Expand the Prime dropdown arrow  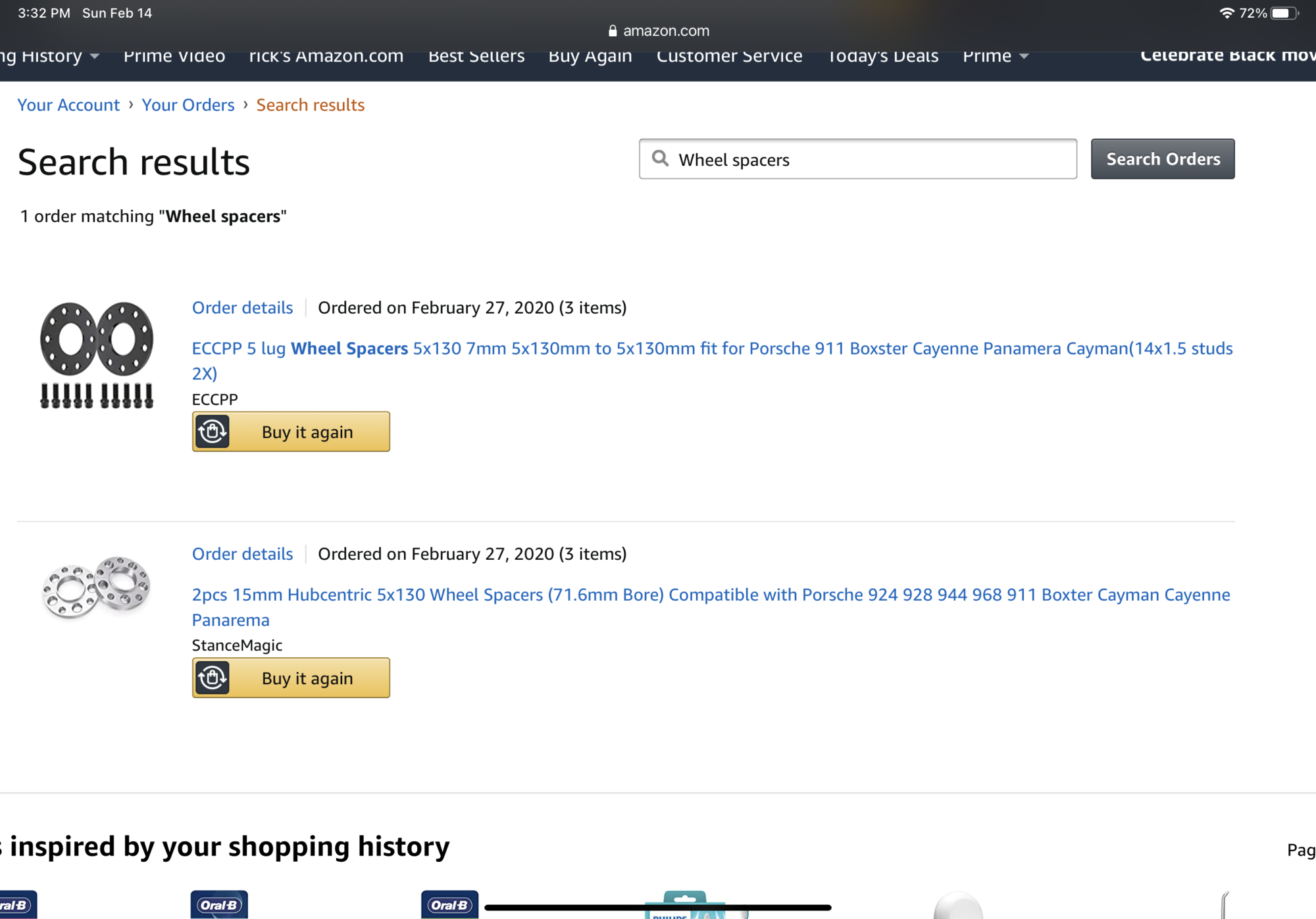pos(1024,57)
